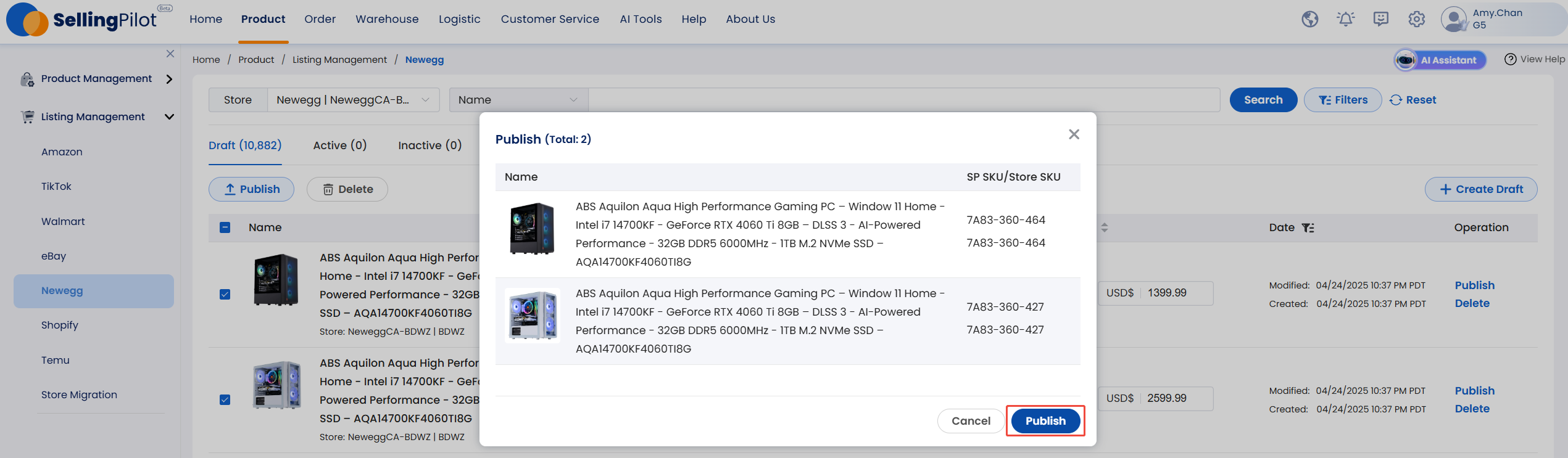The width and height of the screenshot is (1568, 458).
Task: Click the Product breadcrumb link
Action: coord(256,60)
